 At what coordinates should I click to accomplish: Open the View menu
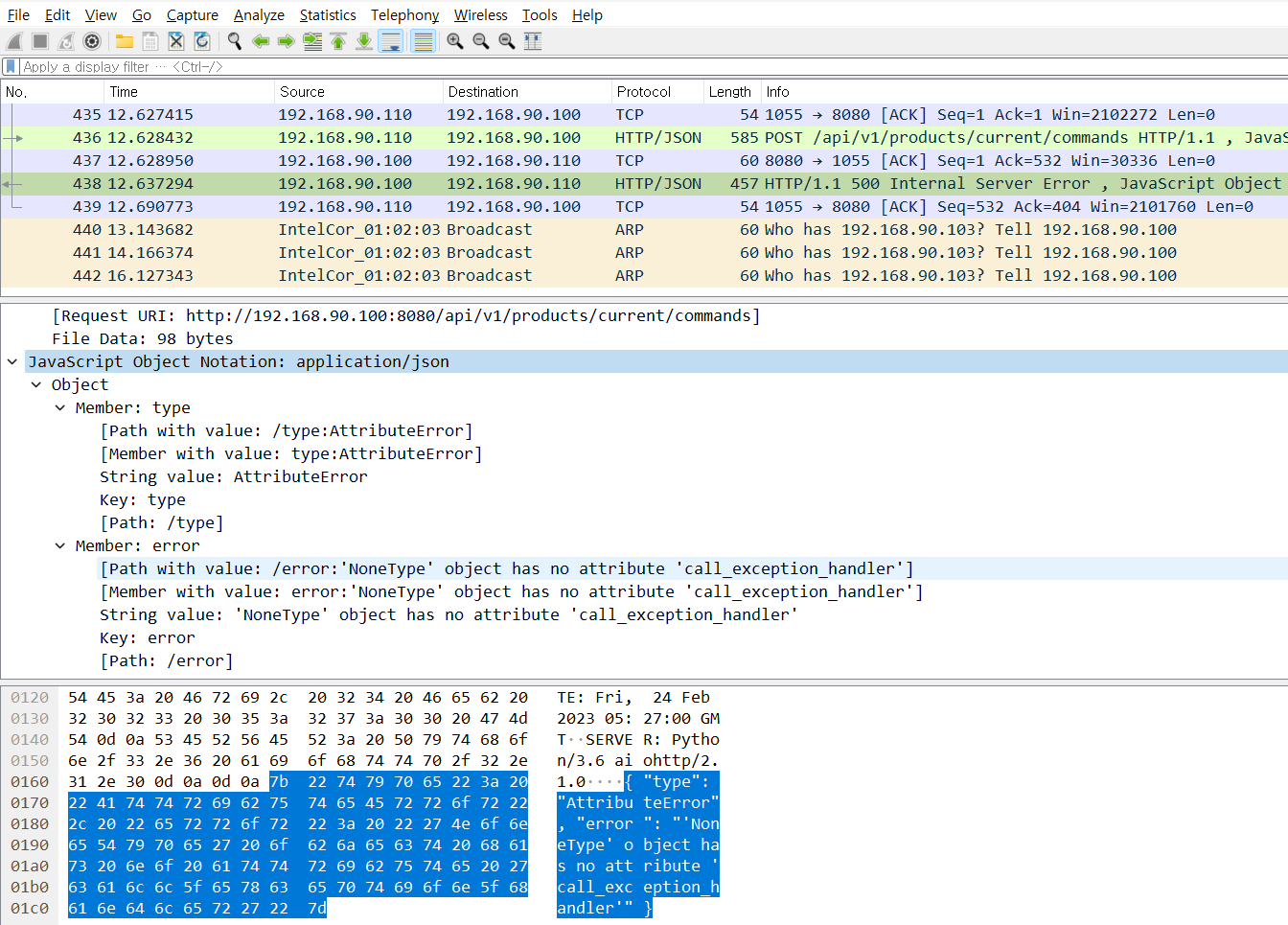[x=101, y=15]
